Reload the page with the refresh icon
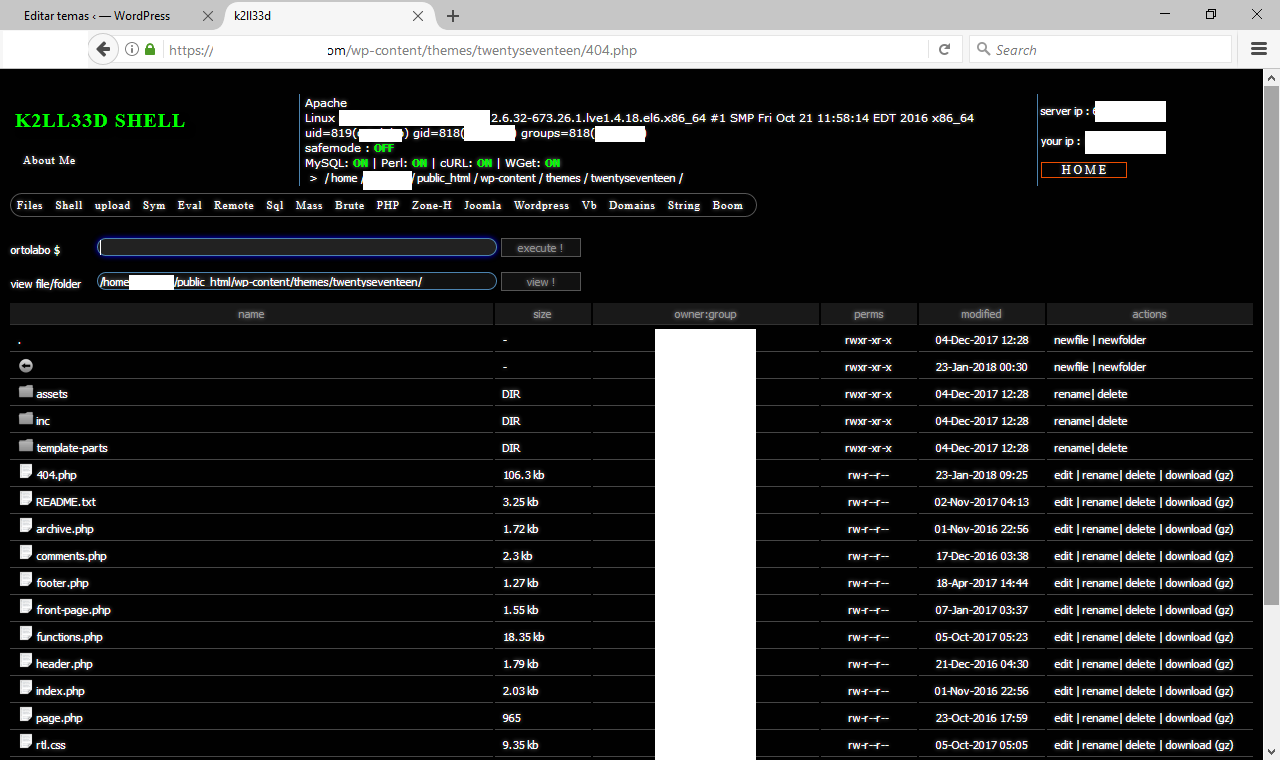This screenshot has width=1280, height=760. point(944,49)
